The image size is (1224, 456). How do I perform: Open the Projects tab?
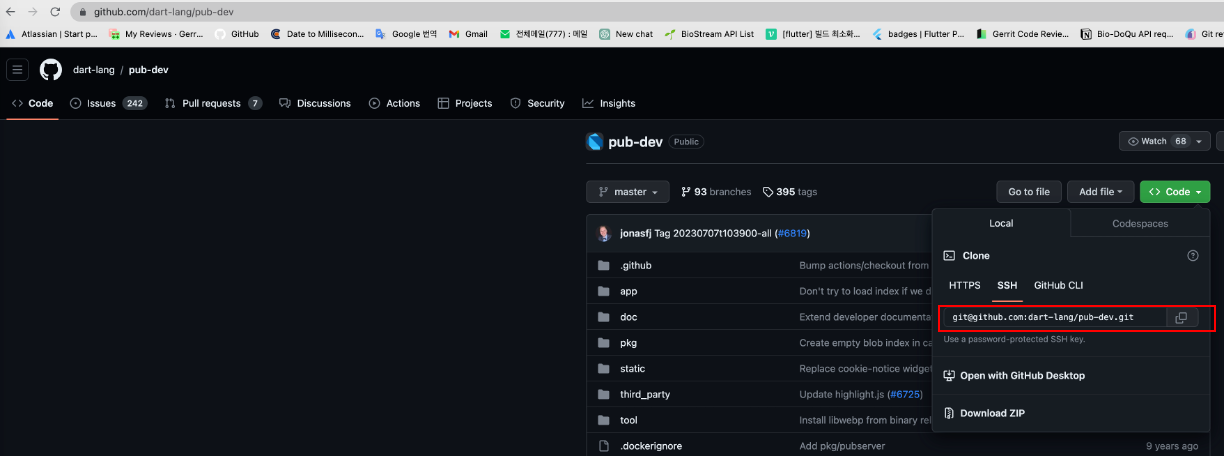[465, 103]
